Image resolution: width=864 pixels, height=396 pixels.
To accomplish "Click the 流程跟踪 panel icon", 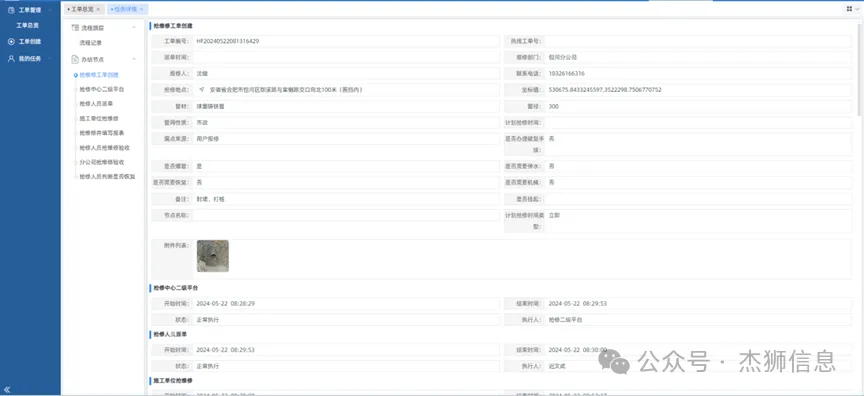I will (x=75, y=28).
